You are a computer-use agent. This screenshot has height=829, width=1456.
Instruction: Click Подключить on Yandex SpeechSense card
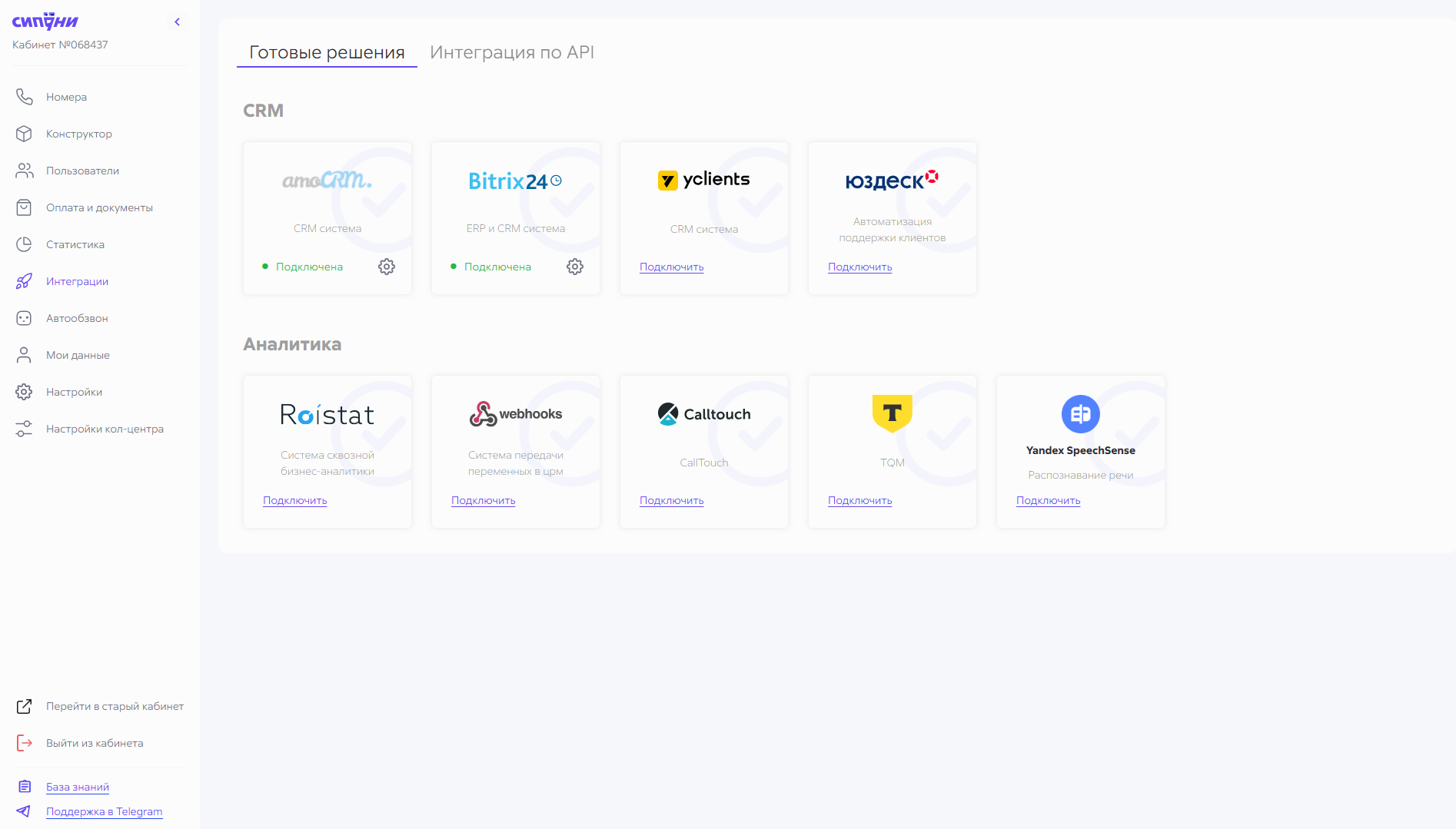click(1049, 500)
